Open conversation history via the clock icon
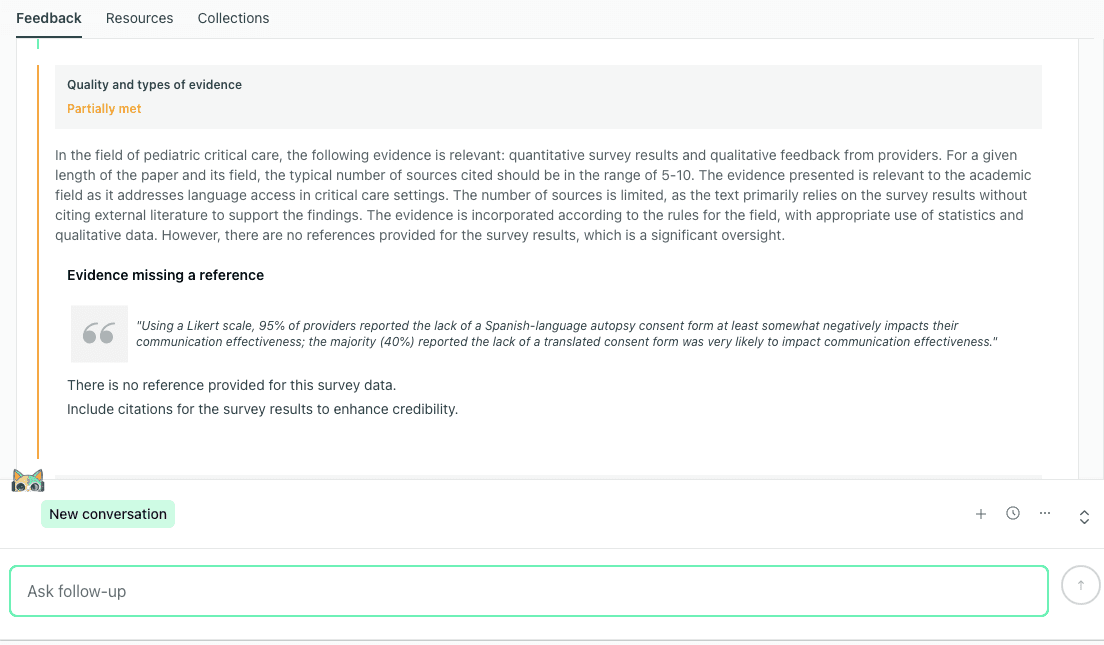The width and height of the screenshot is (1104, 645). (x=1013, y=513)
